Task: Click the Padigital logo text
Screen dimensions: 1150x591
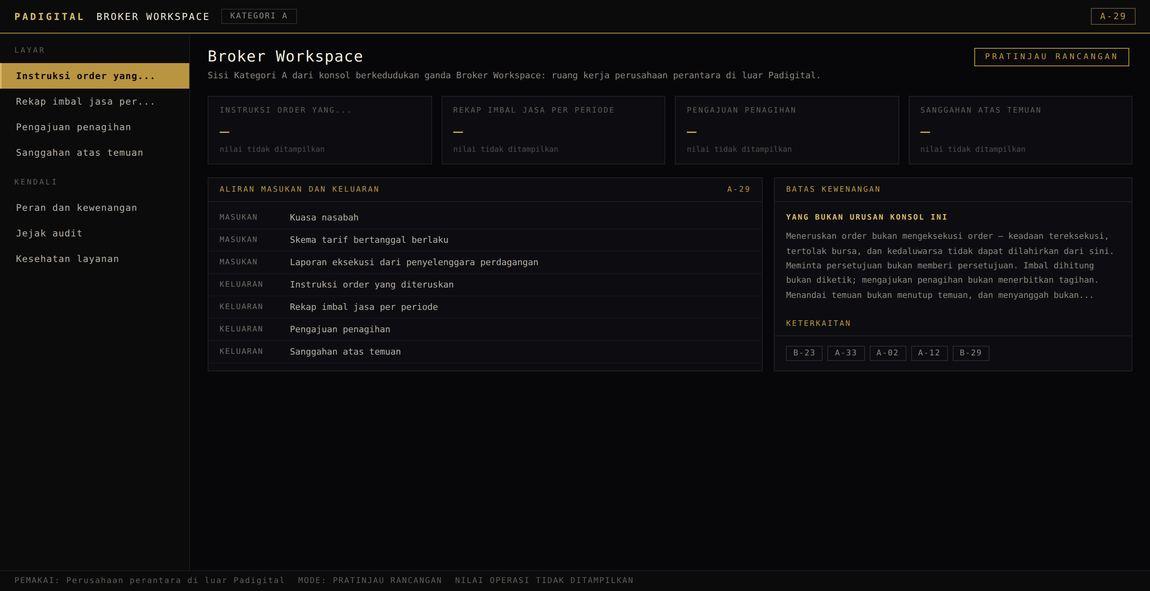Action: click(49, 16)
